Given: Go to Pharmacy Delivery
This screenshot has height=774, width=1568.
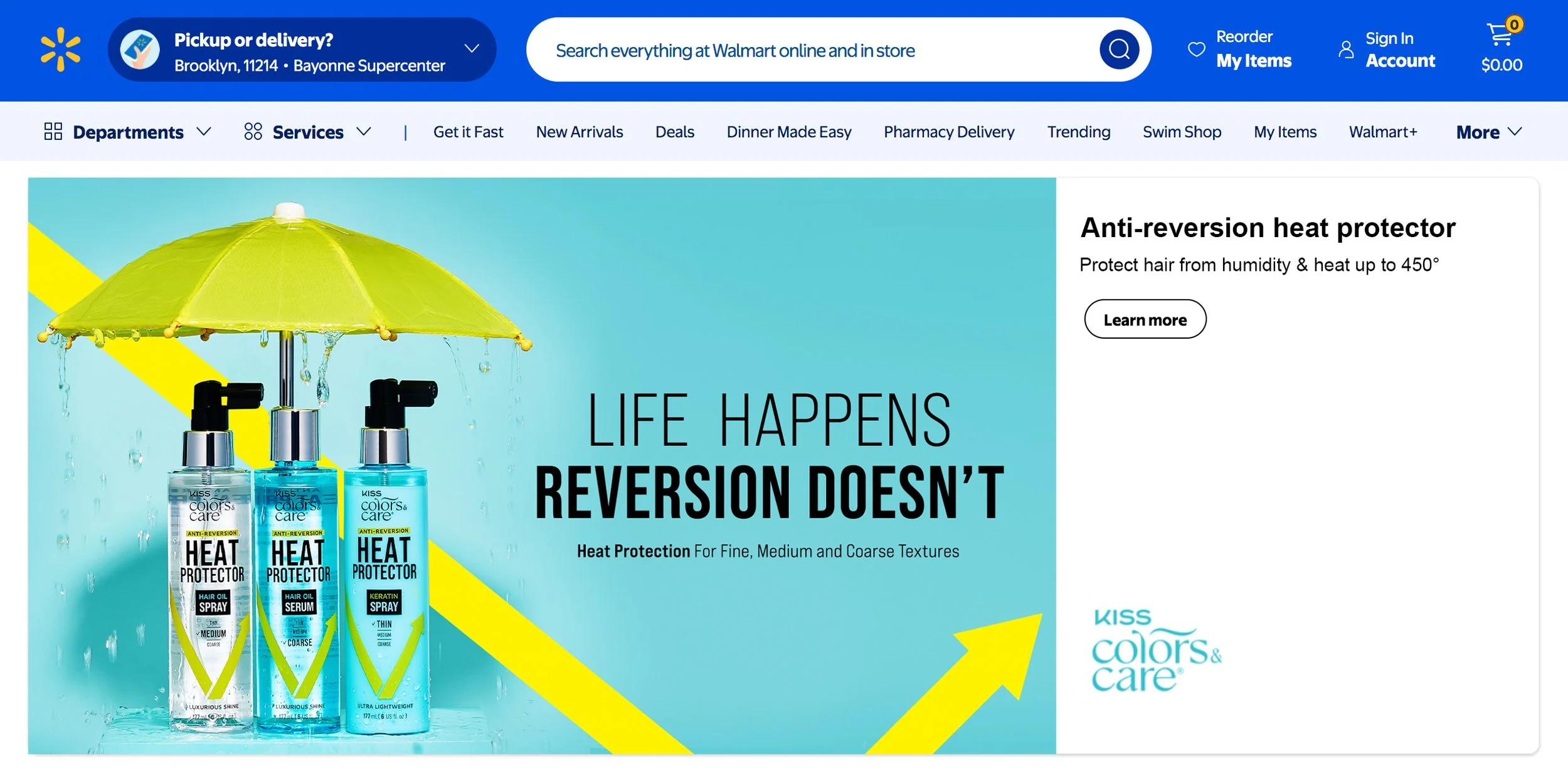Looking at the screenshot, I should (x=949, y=132).
